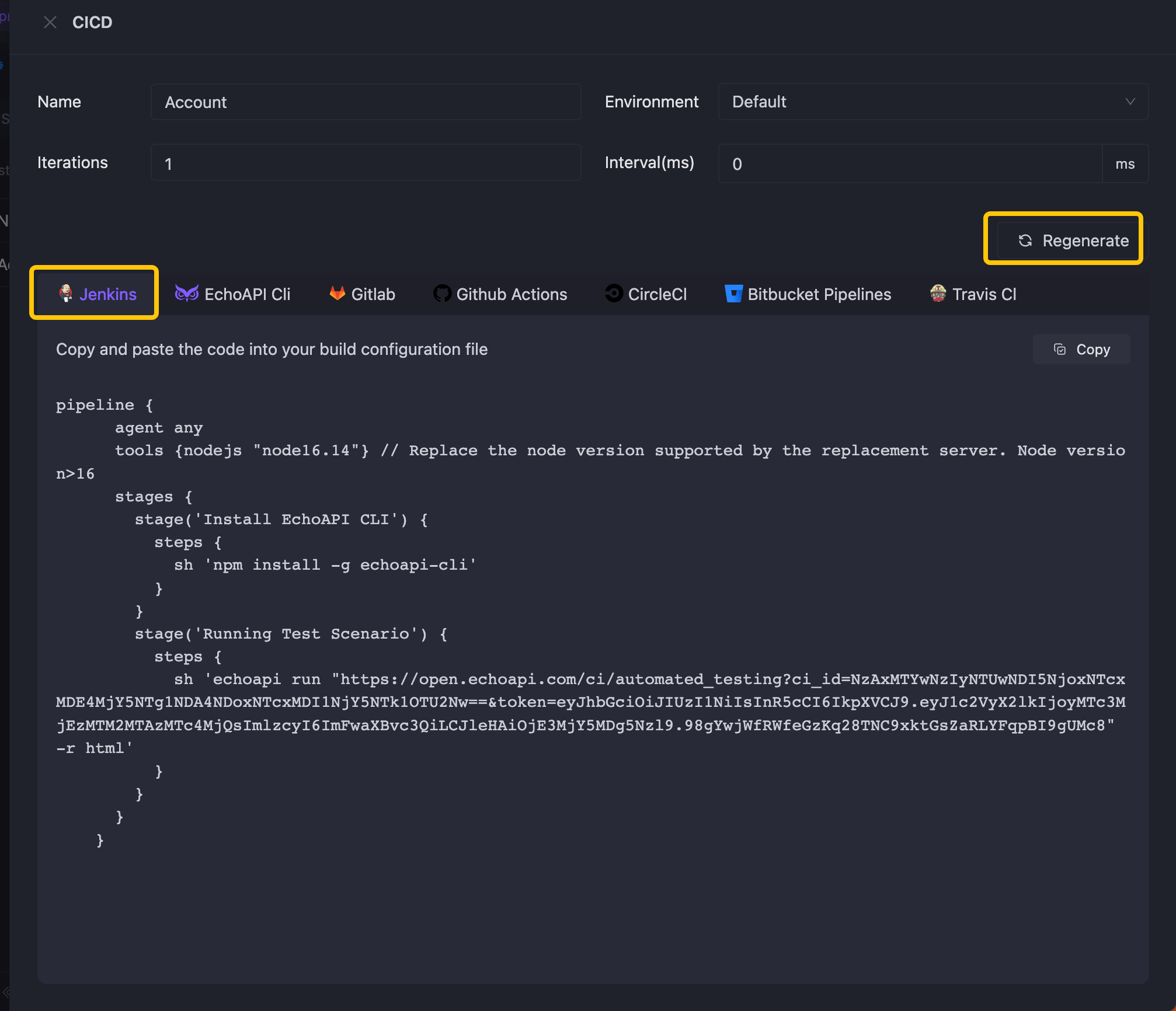The width and height of the screenshot is (1176, 1011).
Task: Switch to the Travis CI tab
Action: [973, 294]
